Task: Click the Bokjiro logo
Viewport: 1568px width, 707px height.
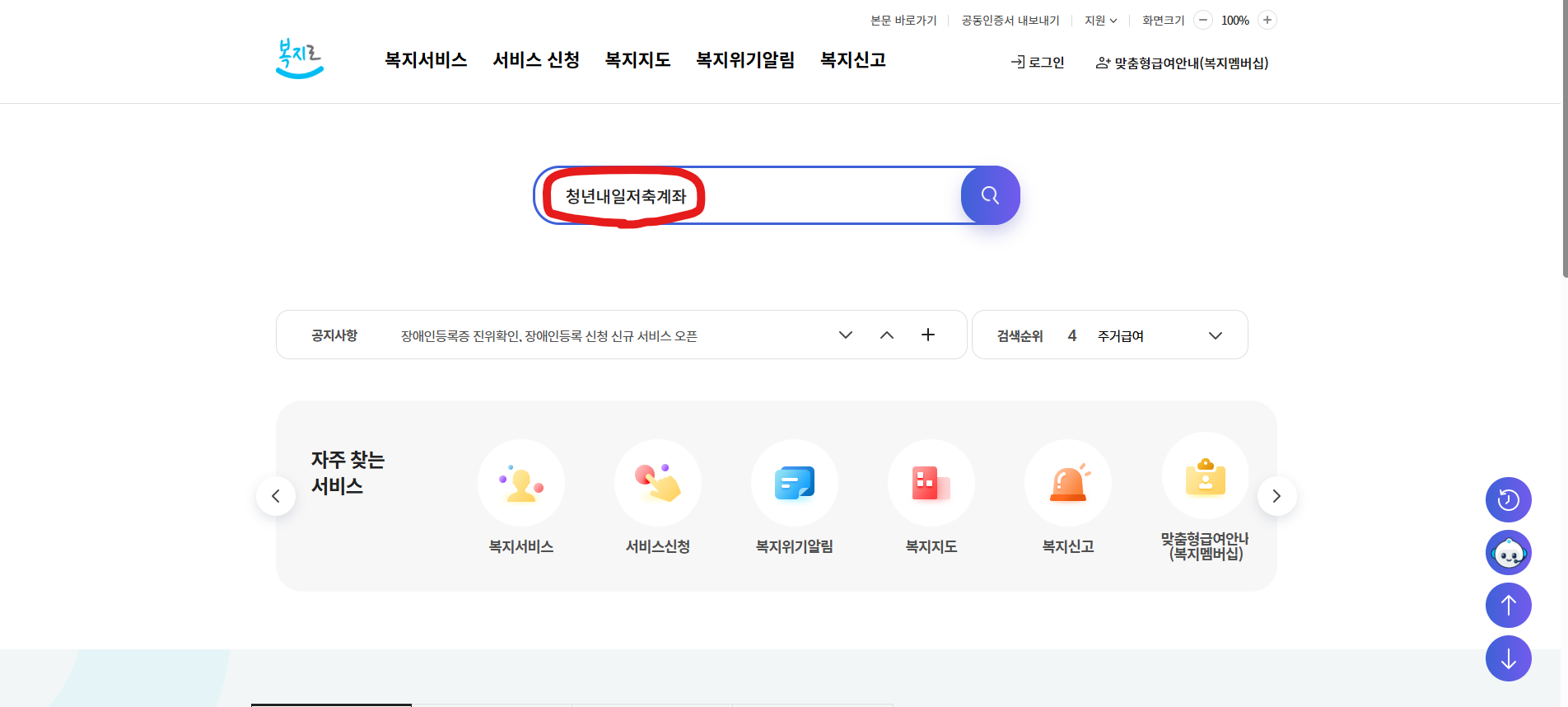Action: coord(299,59)
